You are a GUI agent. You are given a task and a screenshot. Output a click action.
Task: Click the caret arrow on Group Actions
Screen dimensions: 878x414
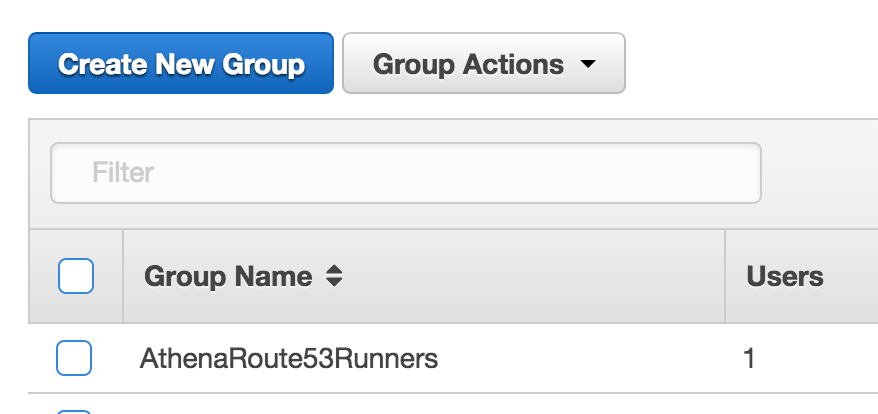(x=587, y=65)
